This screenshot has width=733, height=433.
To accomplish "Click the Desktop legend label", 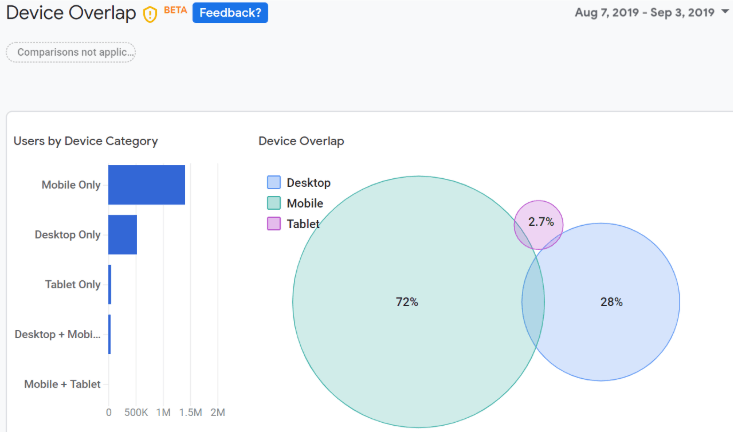I will coord(308,183).
